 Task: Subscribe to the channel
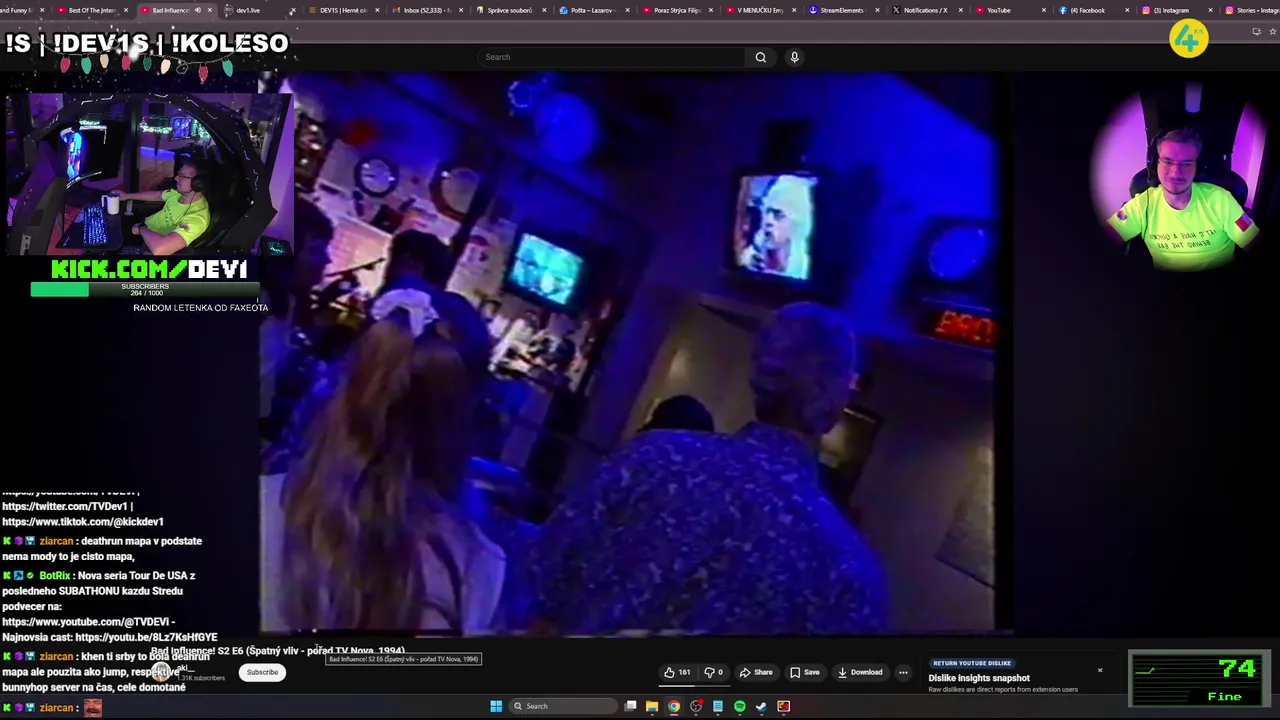pyautogui.click(x=262, y=672)
